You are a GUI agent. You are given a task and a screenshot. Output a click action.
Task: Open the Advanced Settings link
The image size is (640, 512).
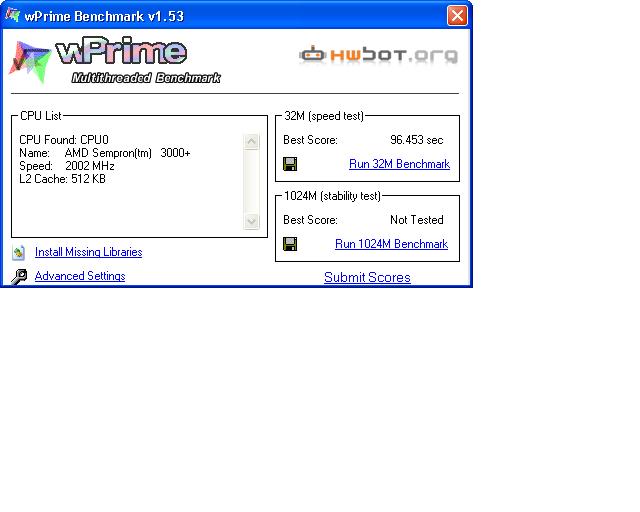coord(80,276)
